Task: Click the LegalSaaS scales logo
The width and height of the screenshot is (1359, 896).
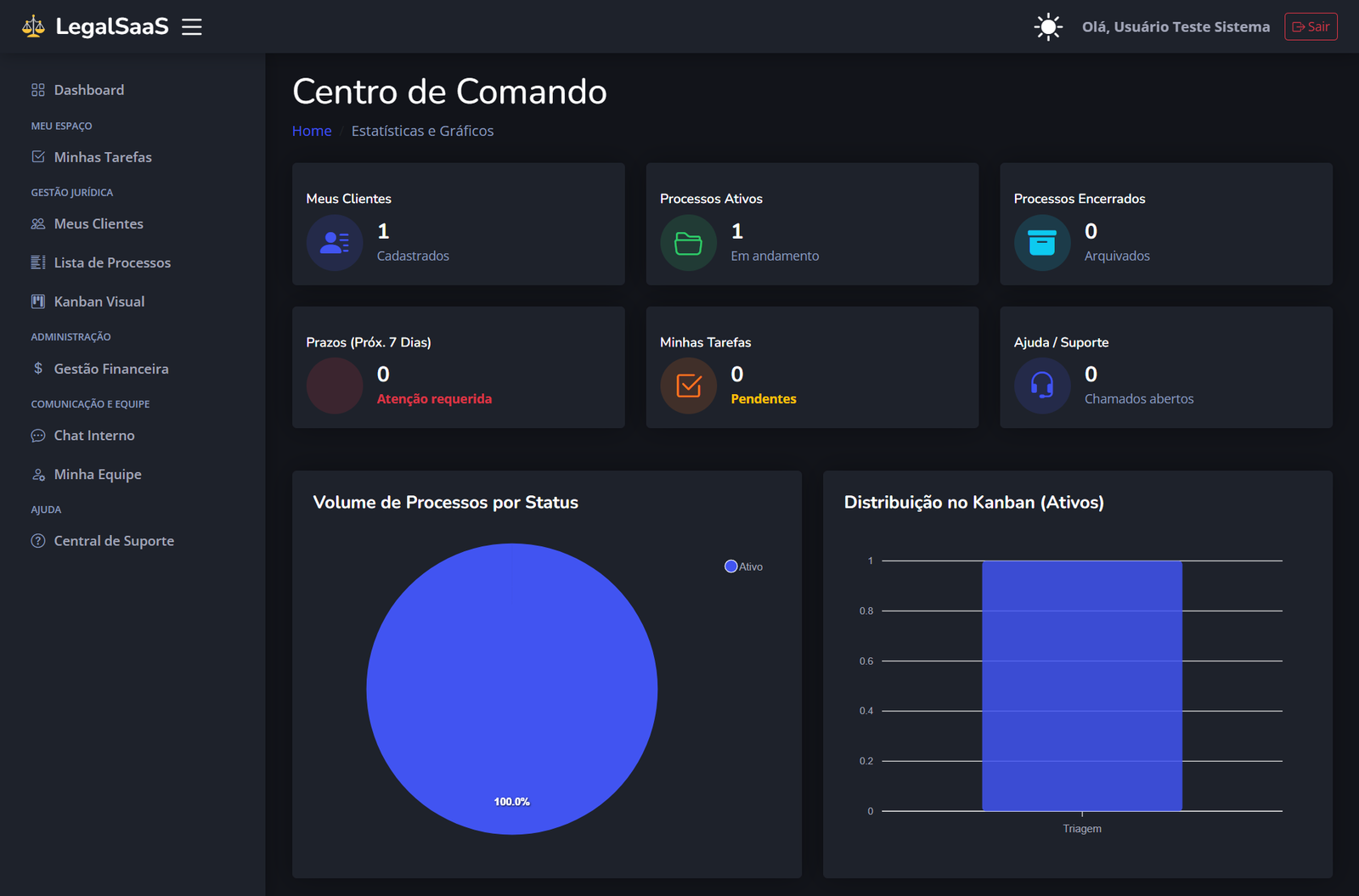Action: [33, 26]
